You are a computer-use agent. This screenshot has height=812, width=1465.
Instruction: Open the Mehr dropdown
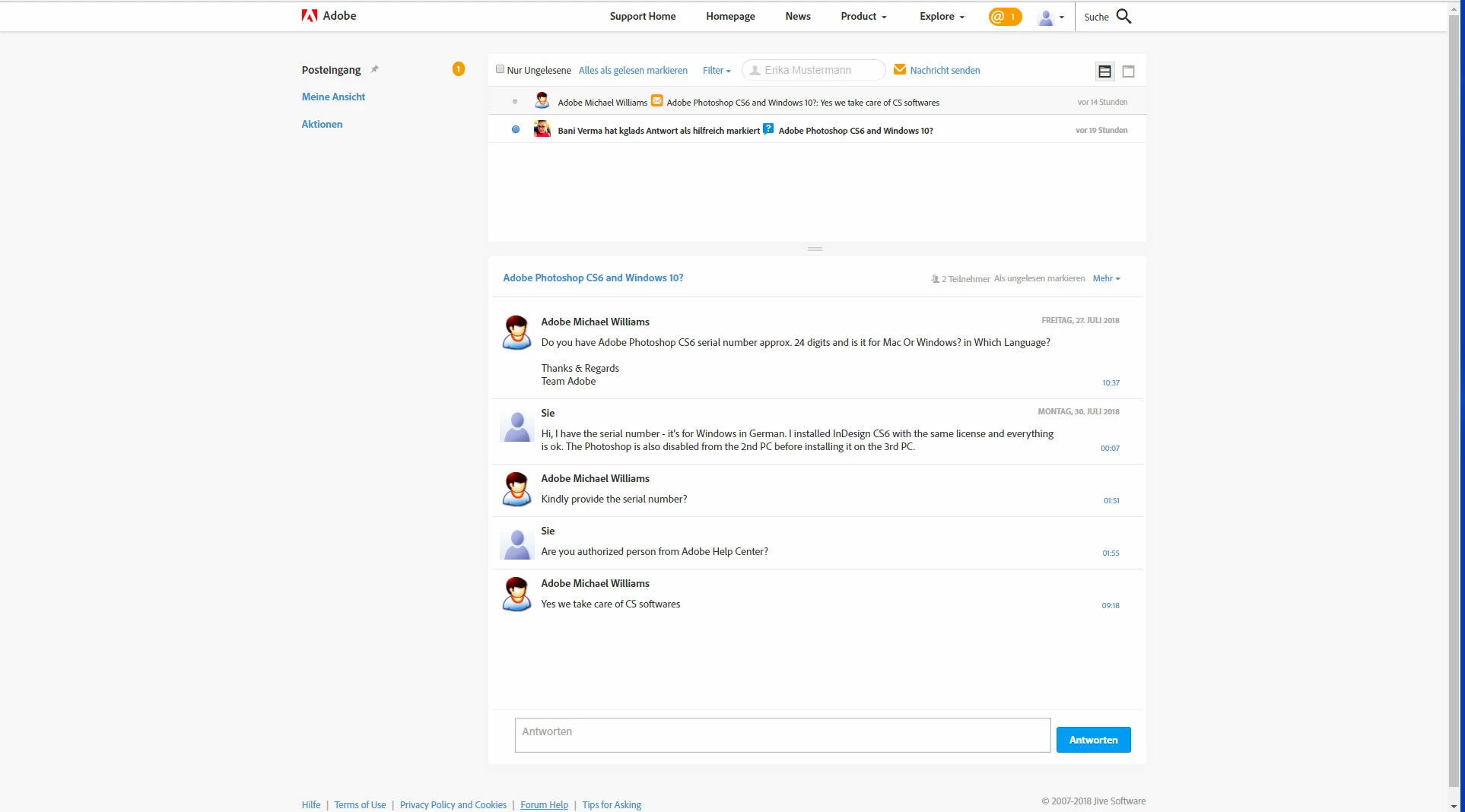tap(1107, 279)
